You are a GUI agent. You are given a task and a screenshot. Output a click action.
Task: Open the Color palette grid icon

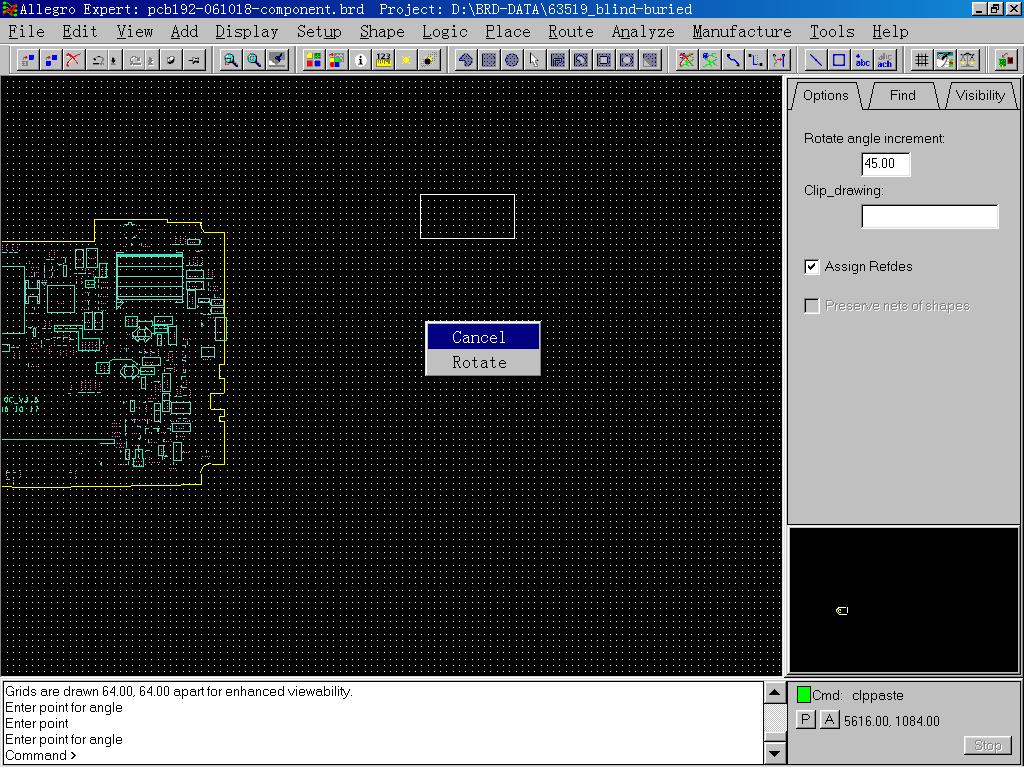pos(313,60)
